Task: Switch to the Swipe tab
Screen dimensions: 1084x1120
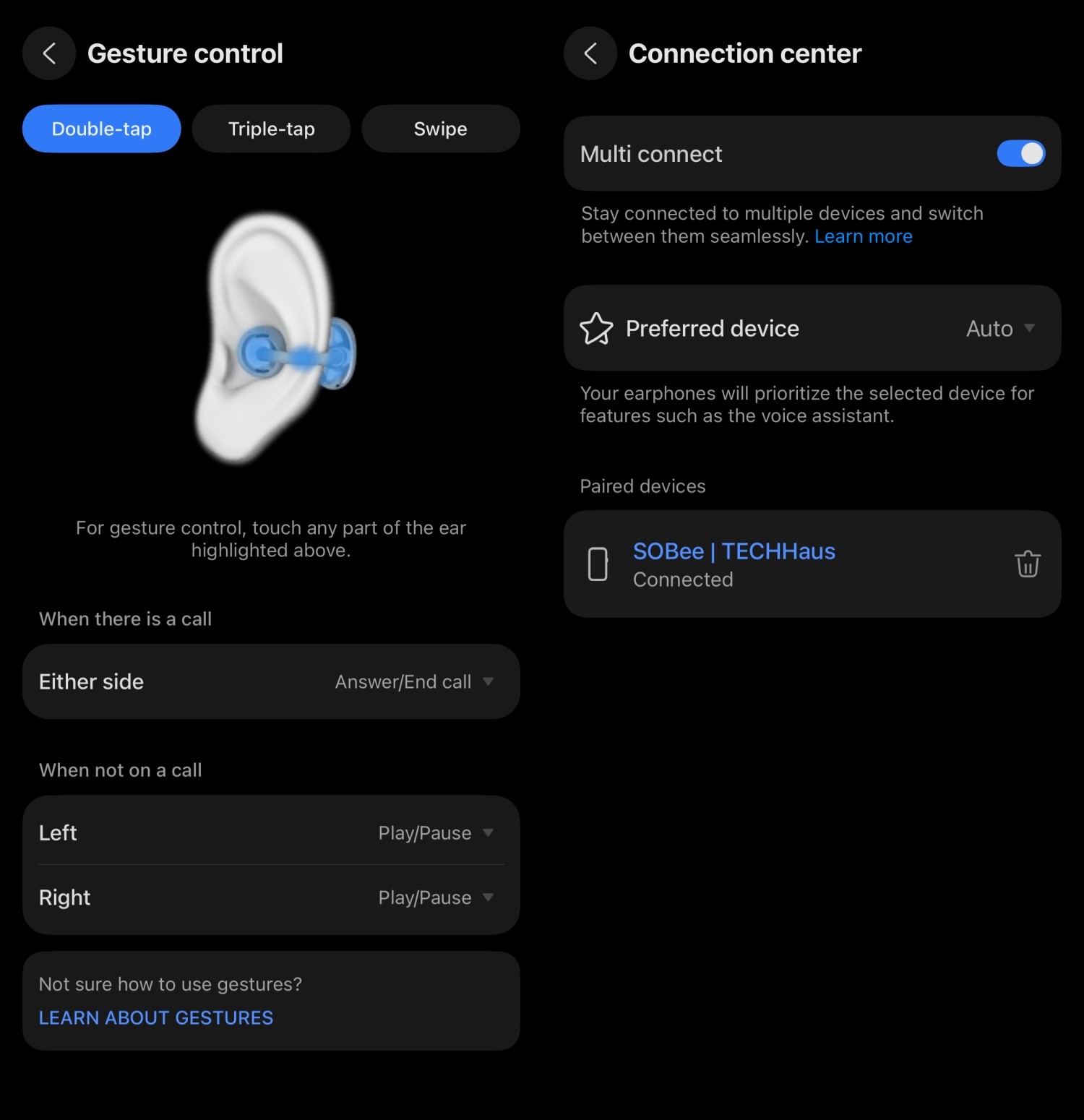Action: pyautogui.click(x=440, y=129)
